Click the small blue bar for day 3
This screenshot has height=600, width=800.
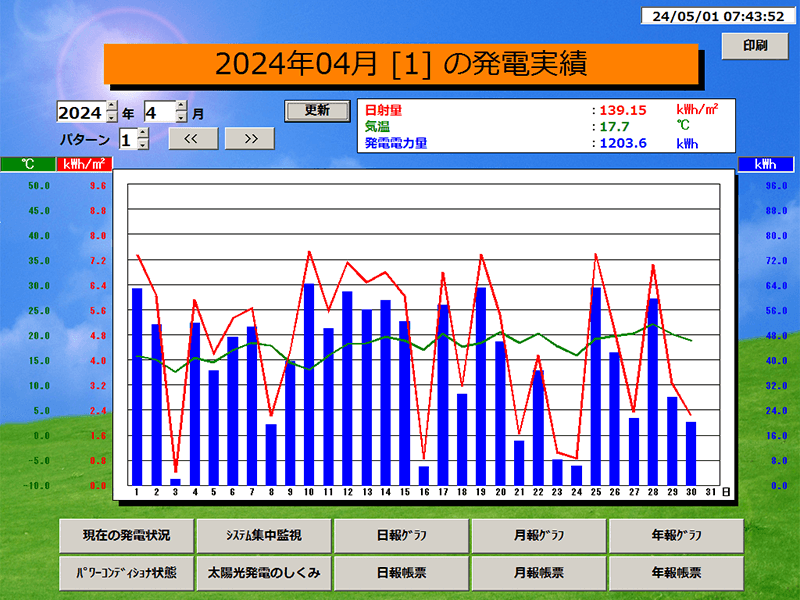[175, 482]
